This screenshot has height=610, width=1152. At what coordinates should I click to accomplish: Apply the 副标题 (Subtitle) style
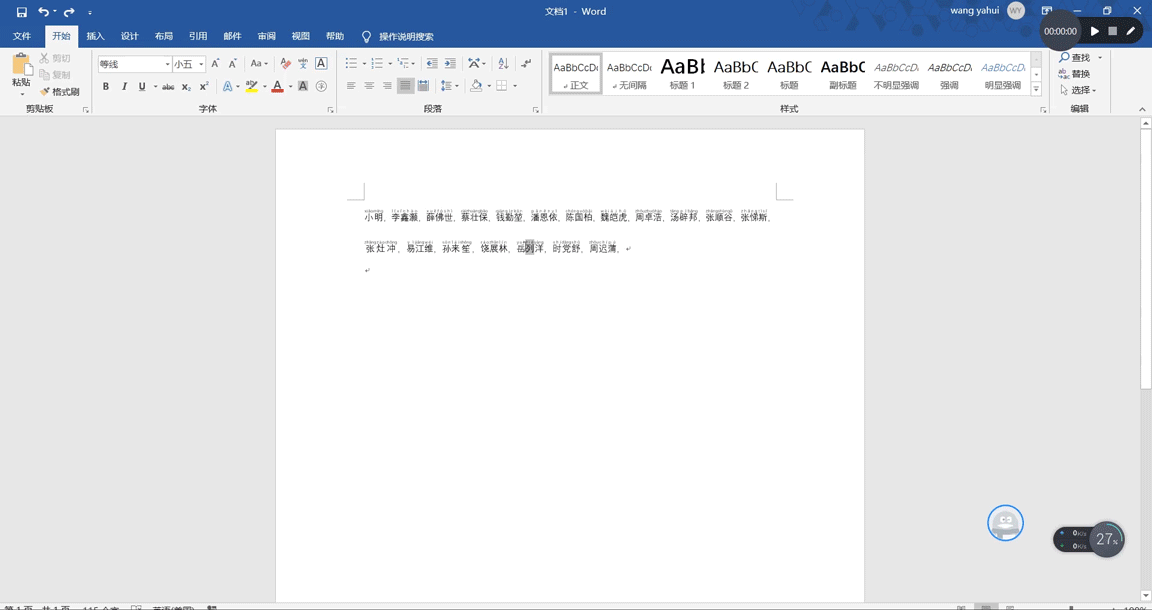(843, 73)
